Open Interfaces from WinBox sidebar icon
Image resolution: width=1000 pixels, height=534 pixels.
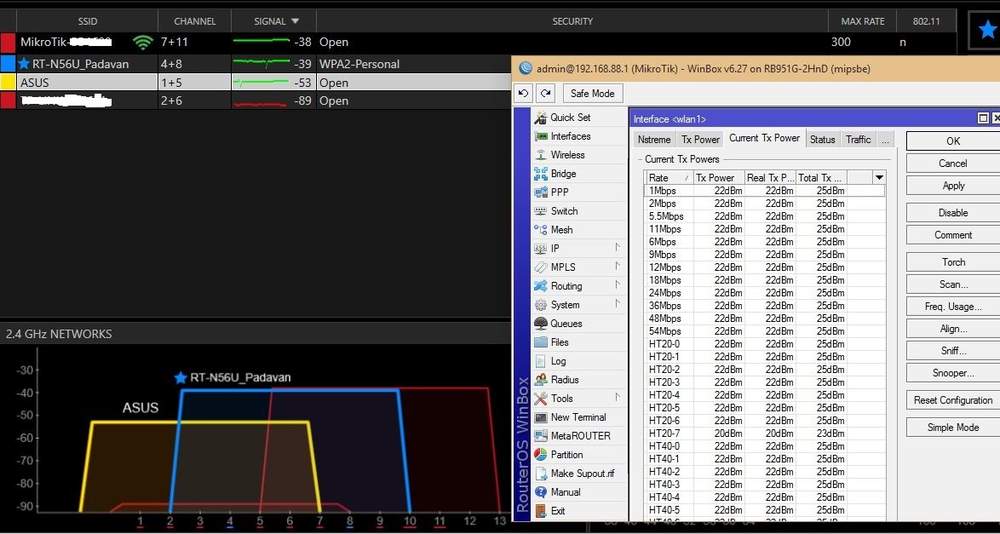tap(541, 136)
